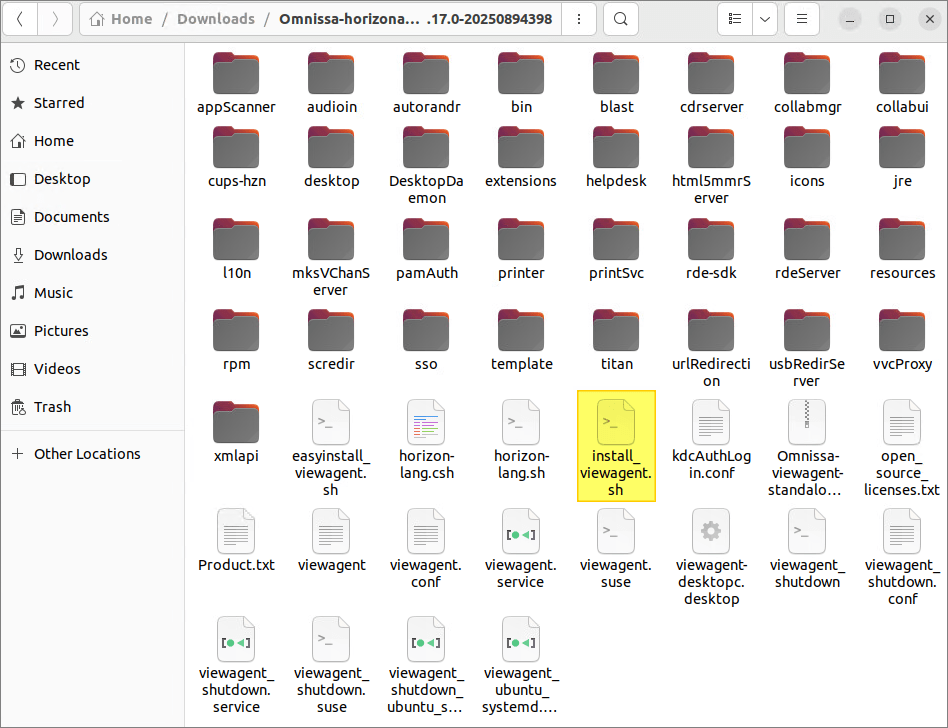Viewport: 948px width, 728px height.
Task: Click Downloads in the path bar
Action: point(215,19)
